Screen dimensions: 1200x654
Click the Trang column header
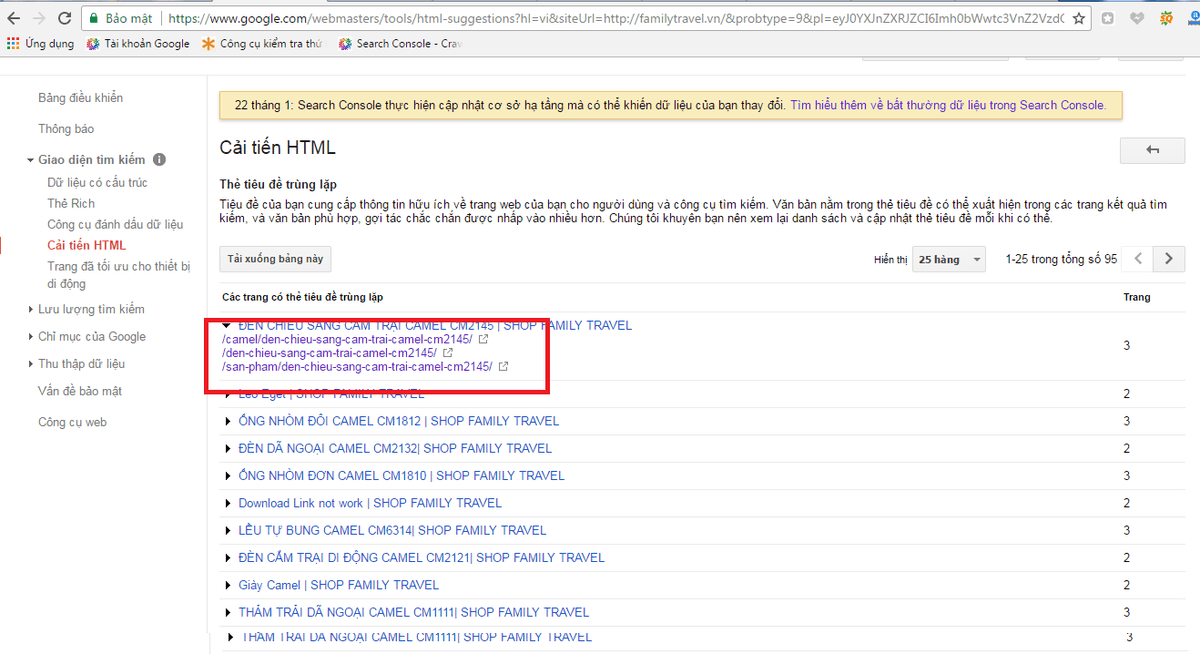(1137, 297)
